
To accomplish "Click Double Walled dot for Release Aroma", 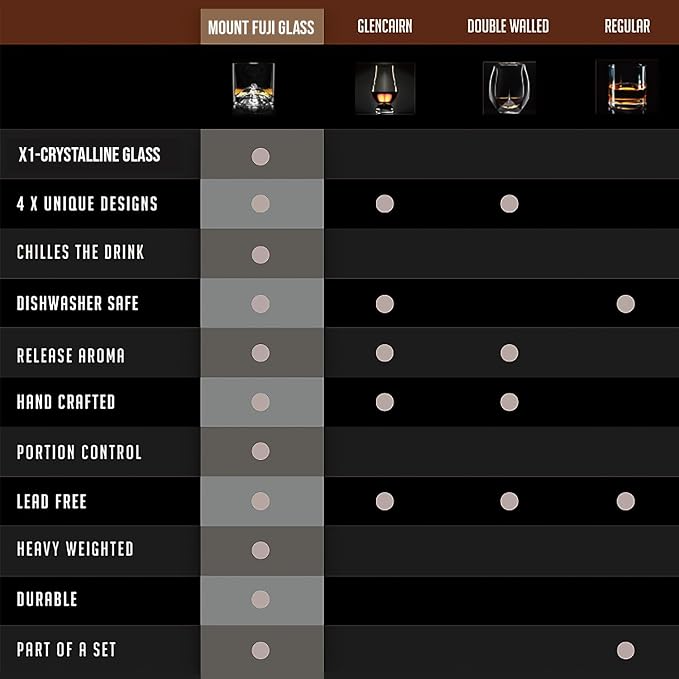I will coord(509,353).
